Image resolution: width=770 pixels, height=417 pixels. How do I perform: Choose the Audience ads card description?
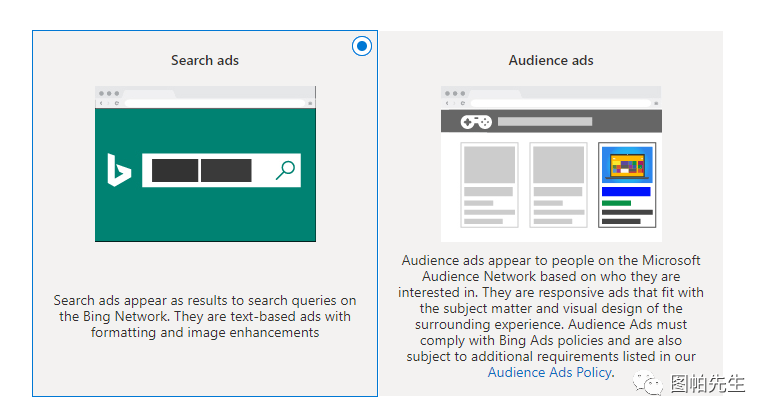pyautogui.click(x=551, y=309)
